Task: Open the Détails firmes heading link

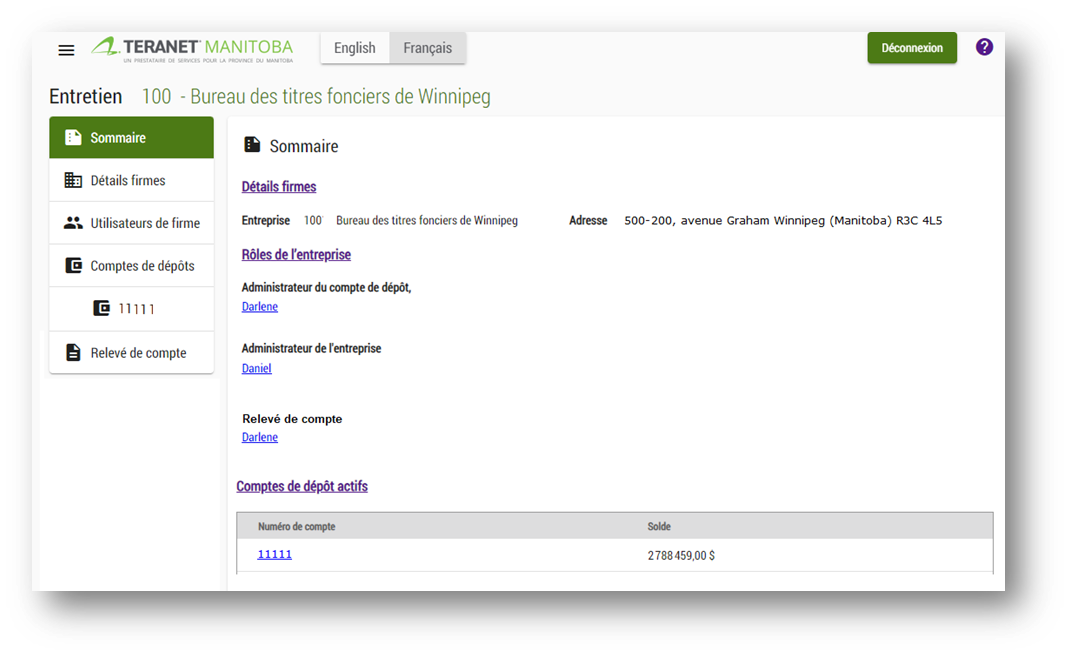Action: point(279,187)
